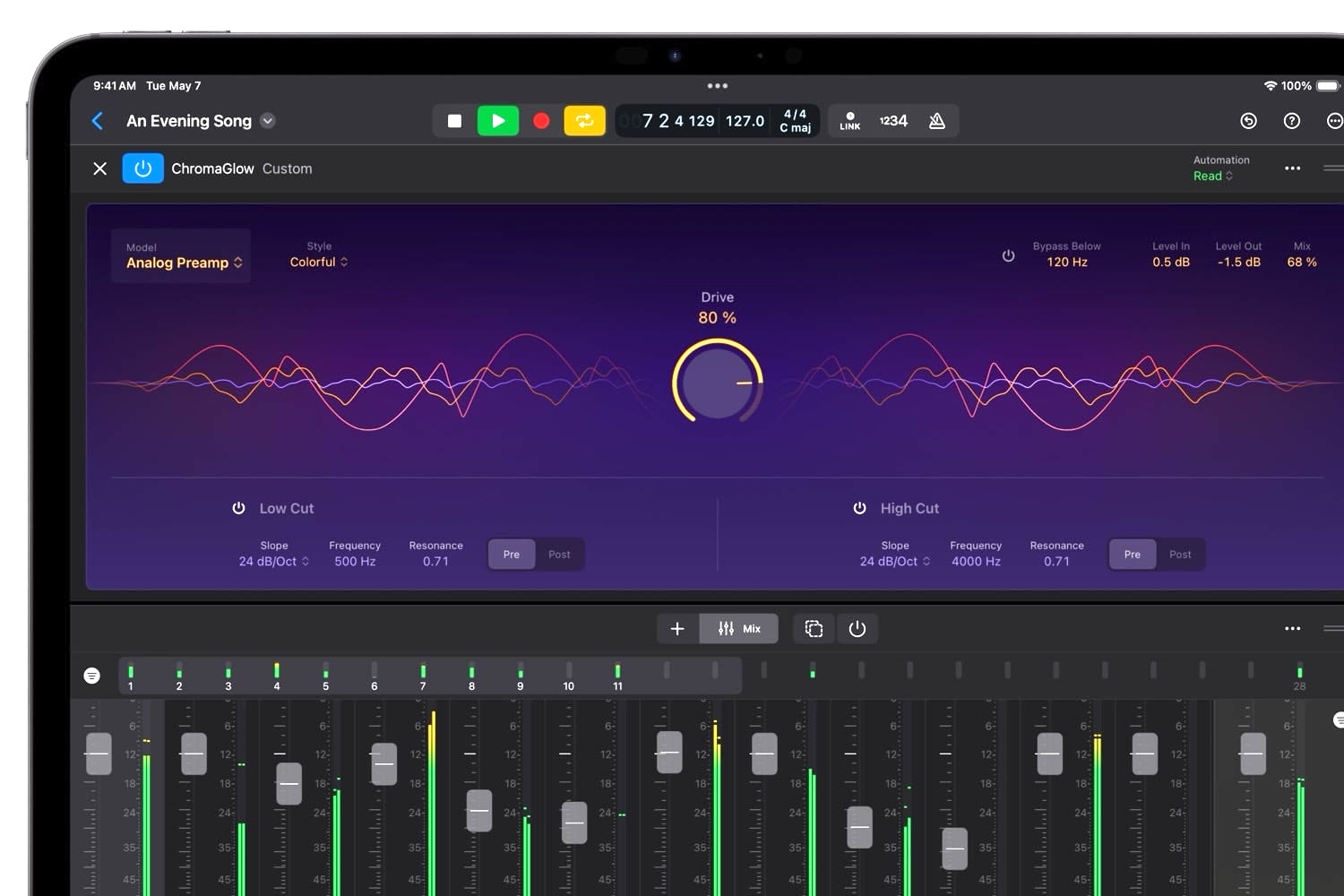Toggle the metronome icon
Image resolution: width=1344 pixels, height=896 pixels.
tap(937, 121)
